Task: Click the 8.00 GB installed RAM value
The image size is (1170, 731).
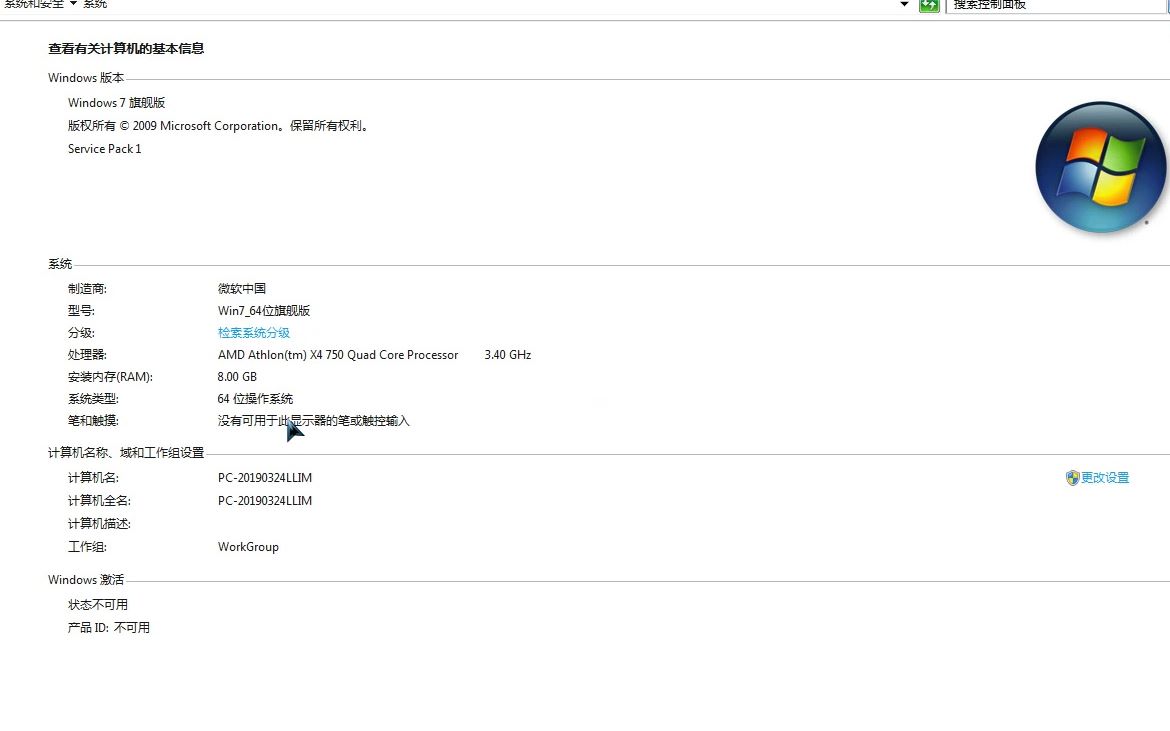Action: click(237, 376)
